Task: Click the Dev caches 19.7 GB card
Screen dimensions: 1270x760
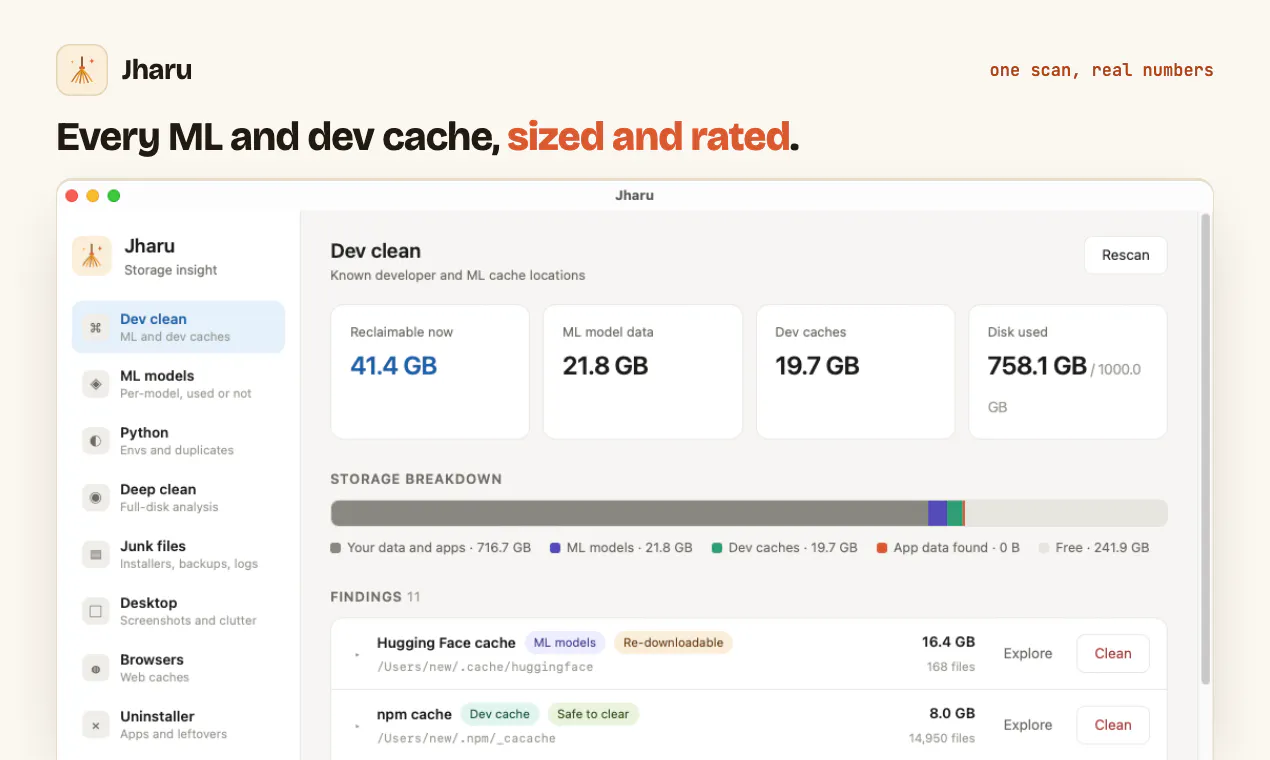Action: coord(855,372)
